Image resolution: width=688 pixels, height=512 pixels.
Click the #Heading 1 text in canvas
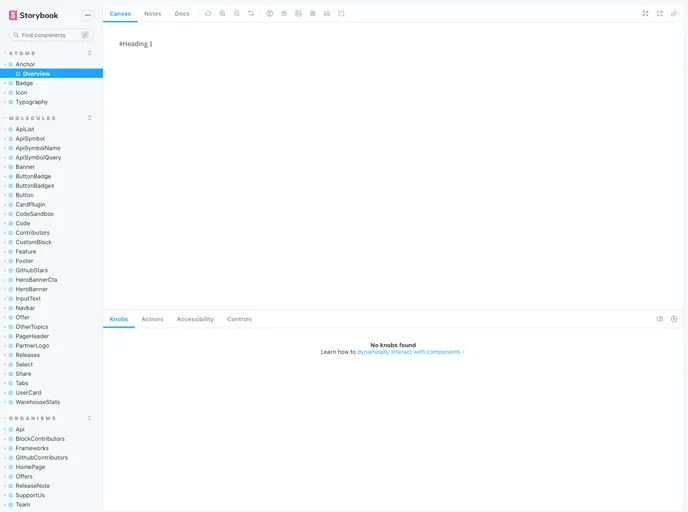tap(136, 44)
